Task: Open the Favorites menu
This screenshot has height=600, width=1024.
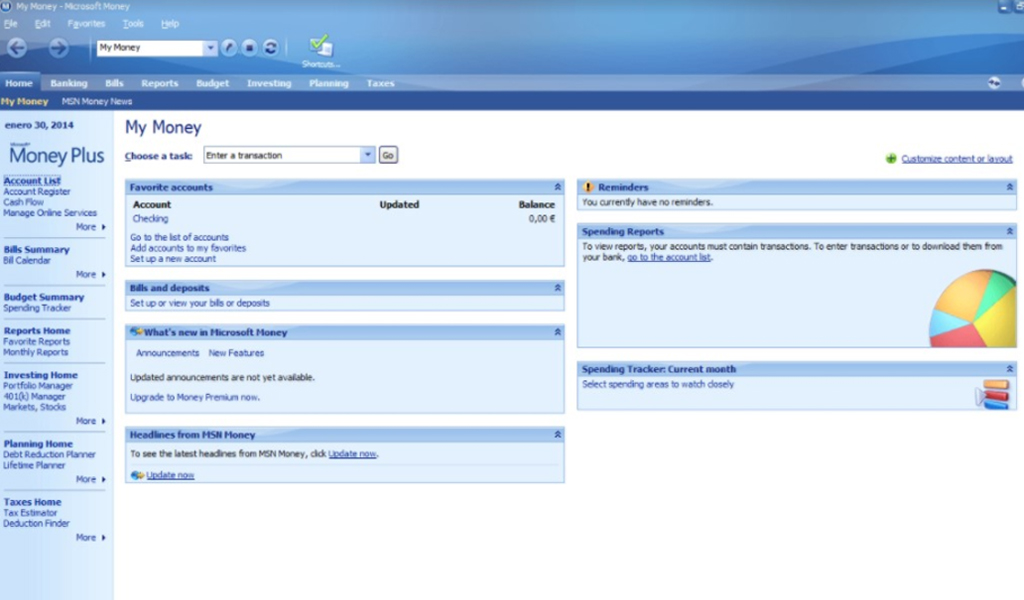Action: click(x=86, y=23)
